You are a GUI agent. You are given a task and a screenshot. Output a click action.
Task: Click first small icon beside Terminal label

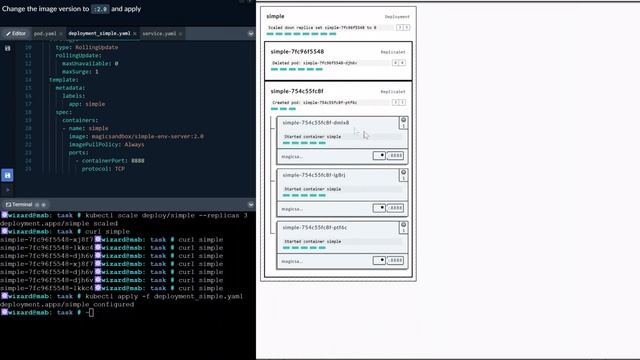(37, 204)
